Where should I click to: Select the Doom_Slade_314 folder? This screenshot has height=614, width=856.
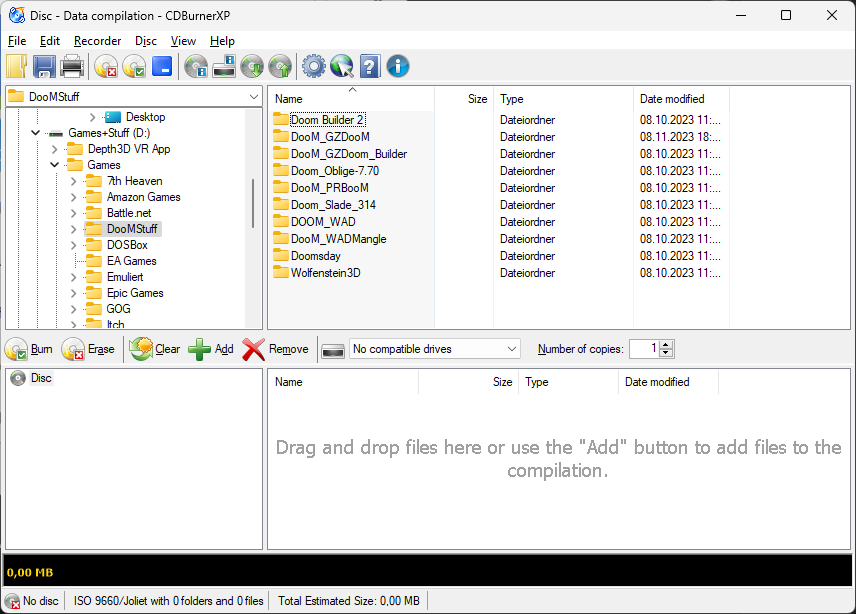tap(333, 205)
